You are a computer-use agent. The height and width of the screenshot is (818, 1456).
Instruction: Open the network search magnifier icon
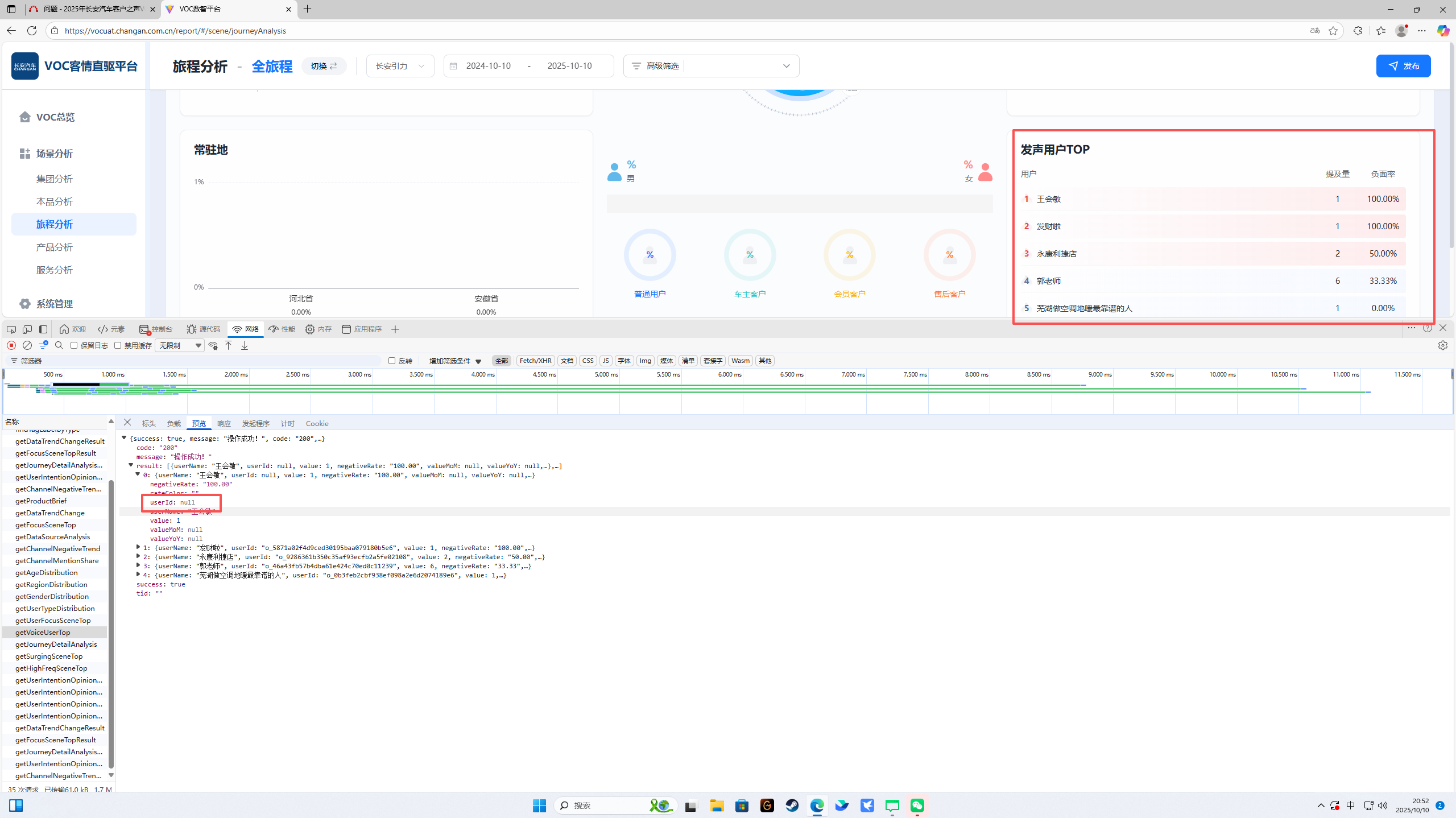click(59, 345)
